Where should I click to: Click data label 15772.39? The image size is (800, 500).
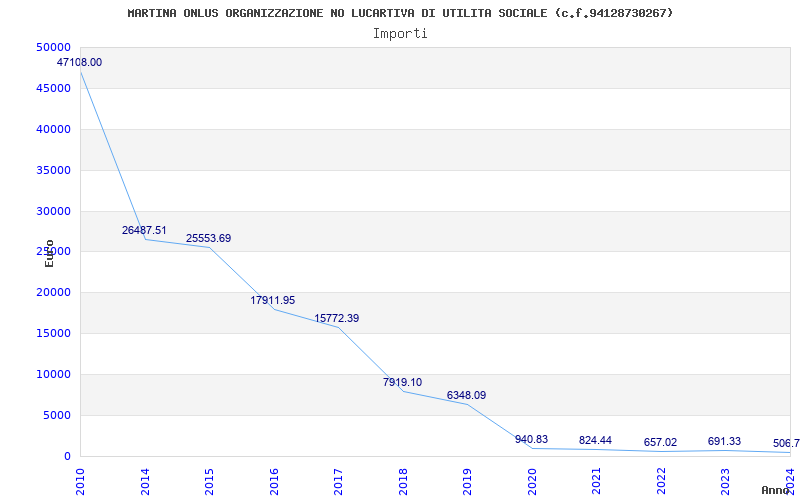click(336, 318)
